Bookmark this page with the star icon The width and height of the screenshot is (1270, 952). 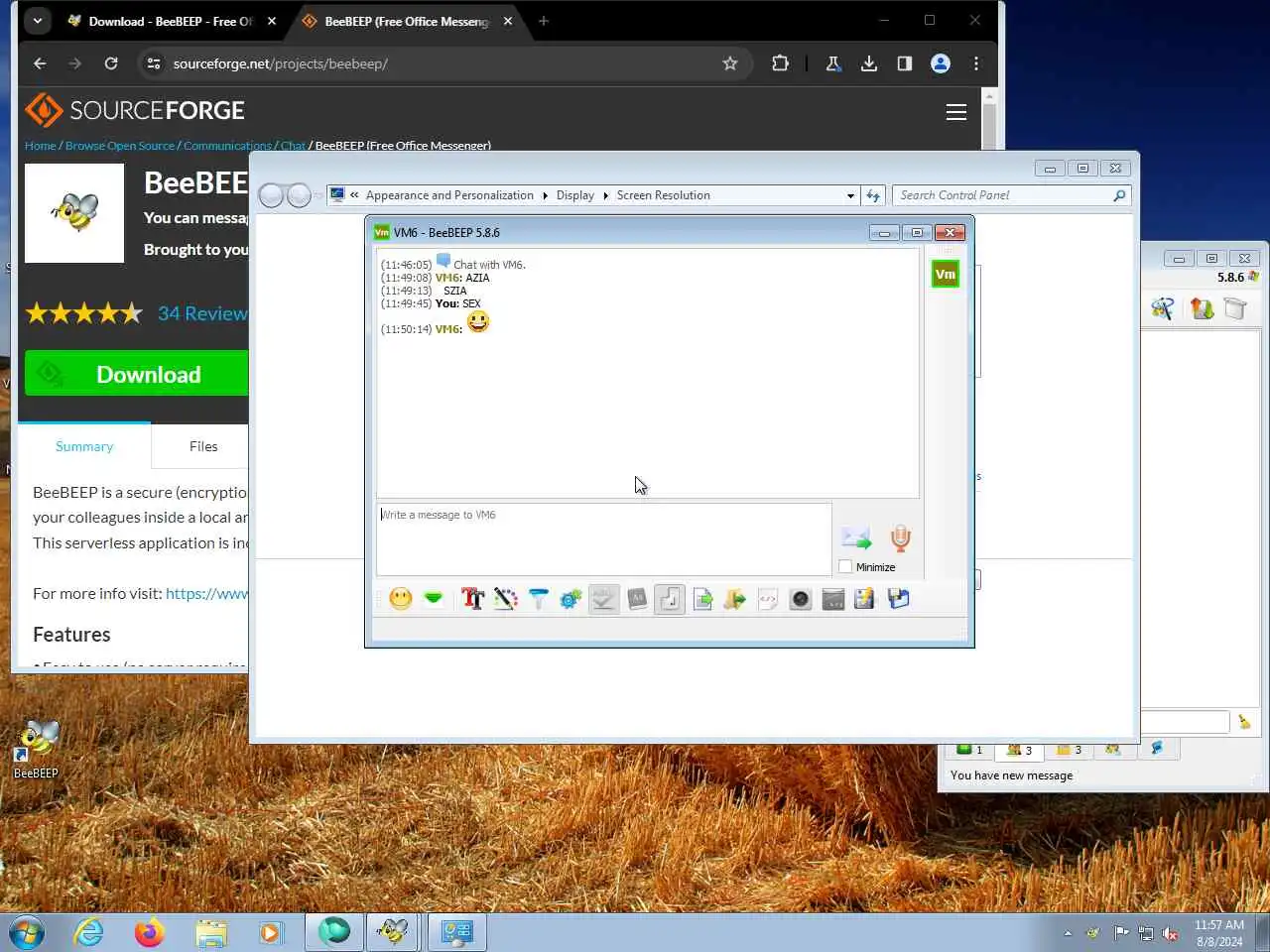[x=730, y=63]
